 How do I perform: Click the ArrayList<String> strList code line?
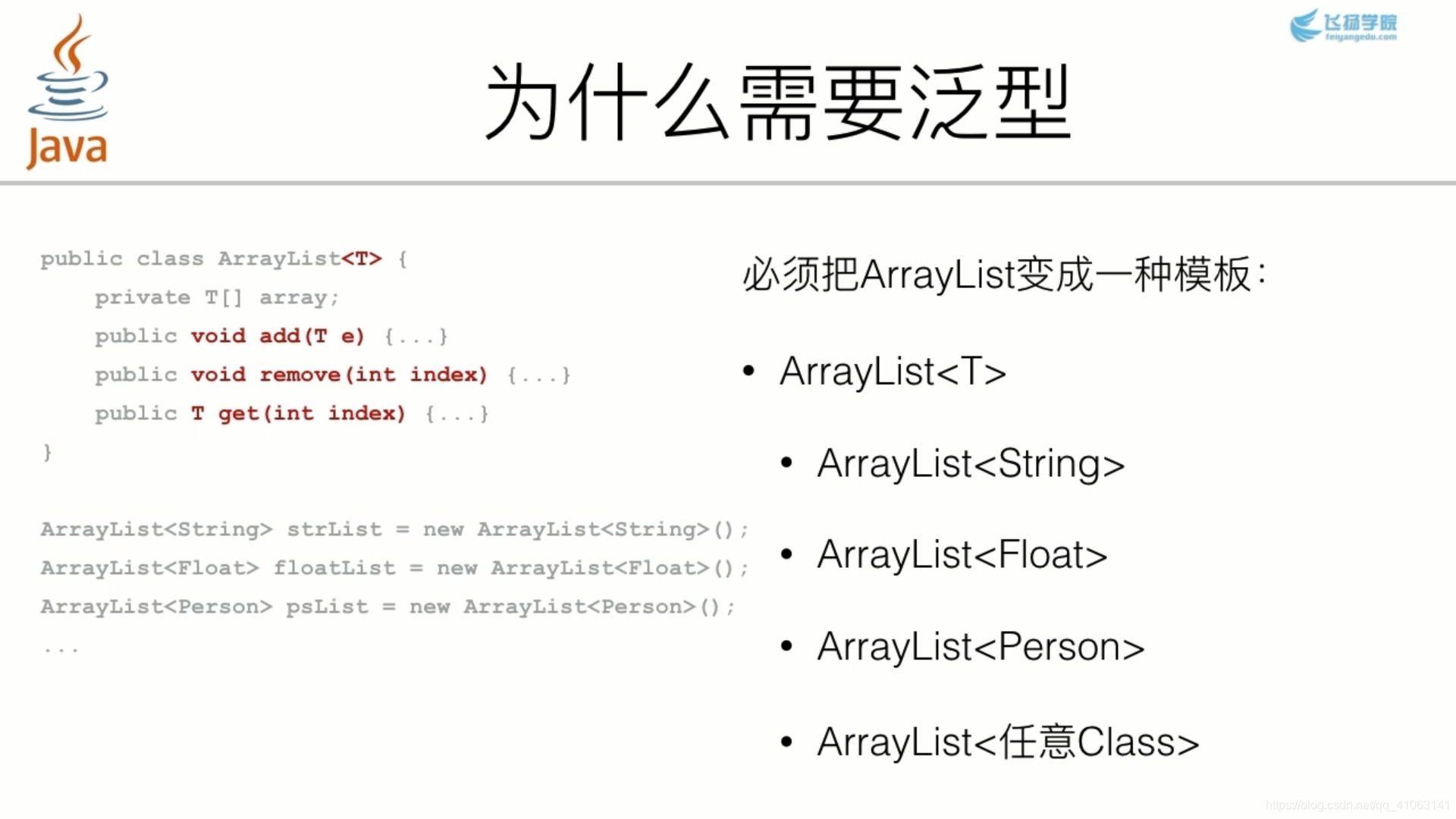coord(395,528)
